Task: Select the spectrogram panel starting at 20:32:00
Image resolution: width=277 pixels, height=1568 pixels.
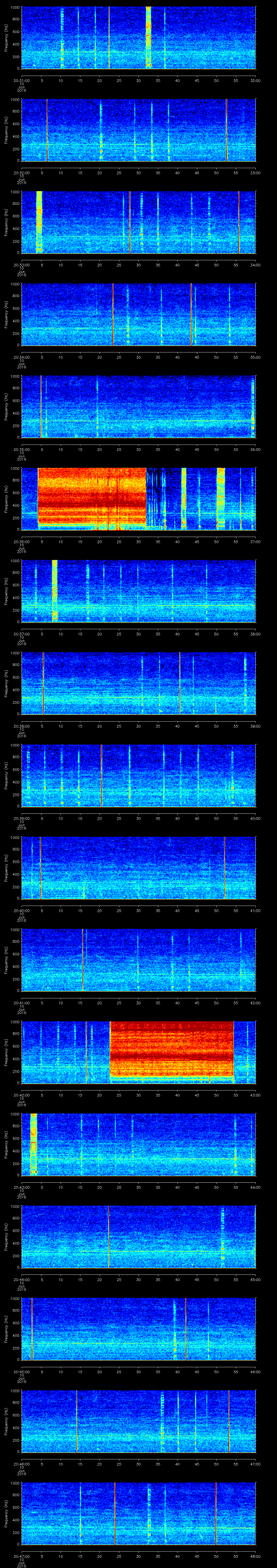Action: pyautogui.click(x=138, y=130)
